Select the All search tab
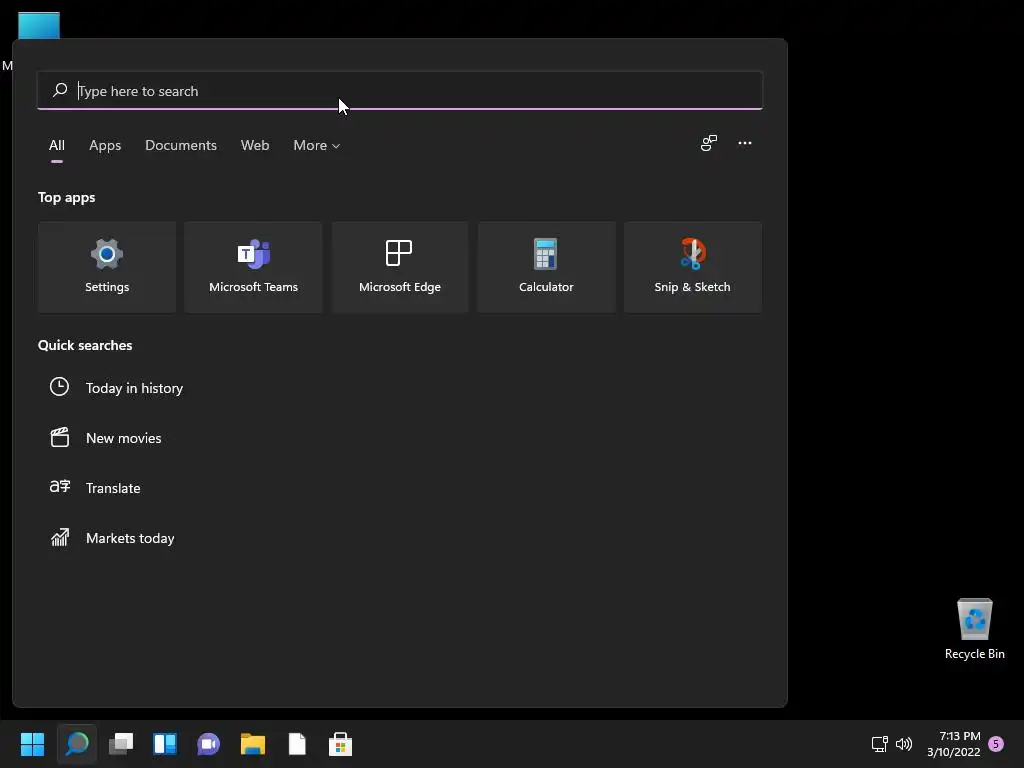Screen dimensions: 1024x768 point(57,145)
